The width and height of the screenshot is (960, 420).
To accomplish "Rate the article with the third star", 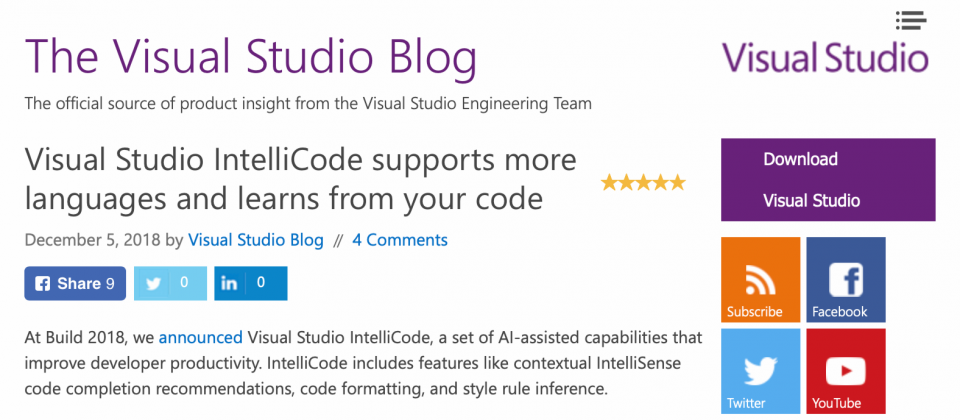I will (643, 182).
